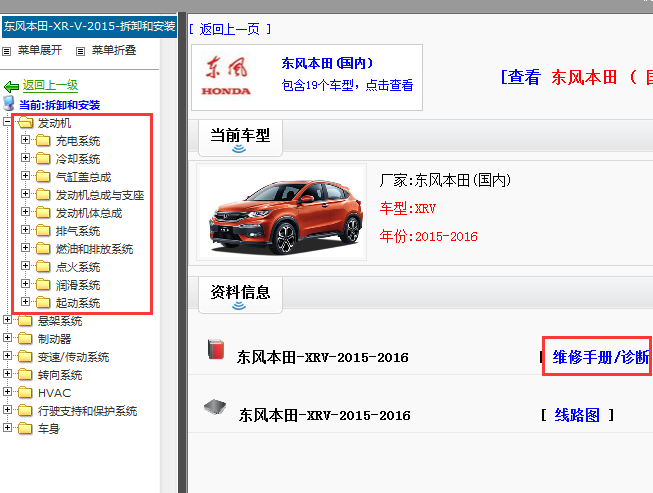Click the 冷却系统 folder icon
This screenshot has height=493, width=653.
[x=43, y=158]
